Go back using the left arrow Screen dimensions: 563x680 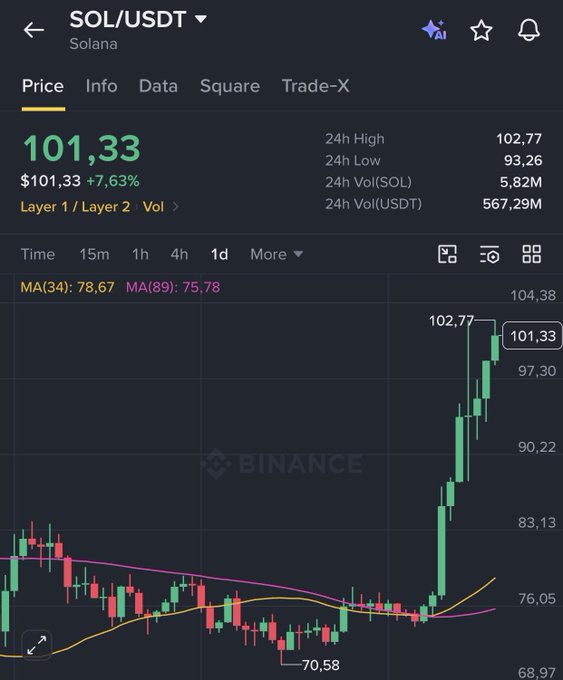click(34, 30)
